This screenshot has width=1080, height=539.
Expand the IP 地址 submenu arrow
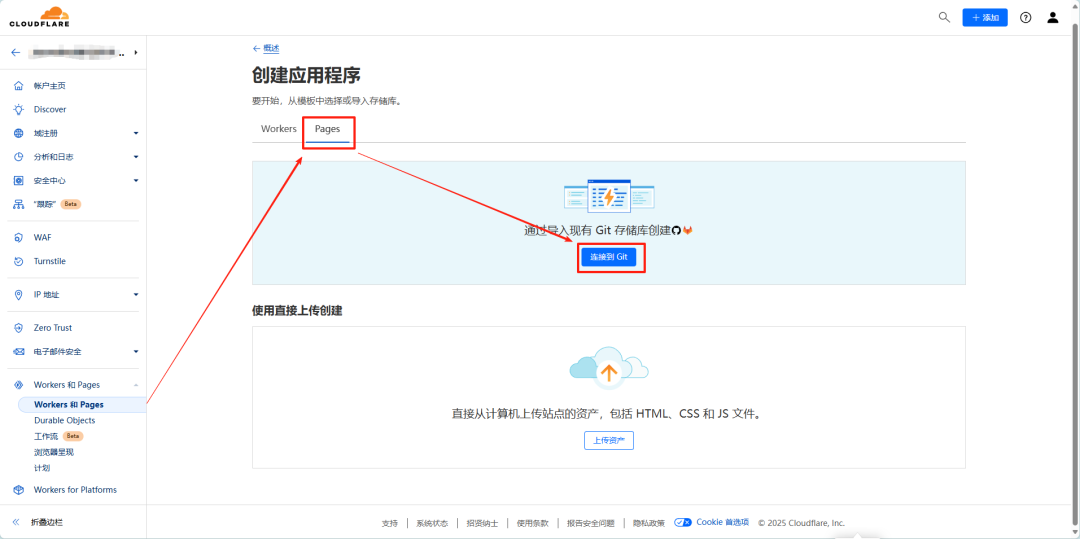coord(136,295)
